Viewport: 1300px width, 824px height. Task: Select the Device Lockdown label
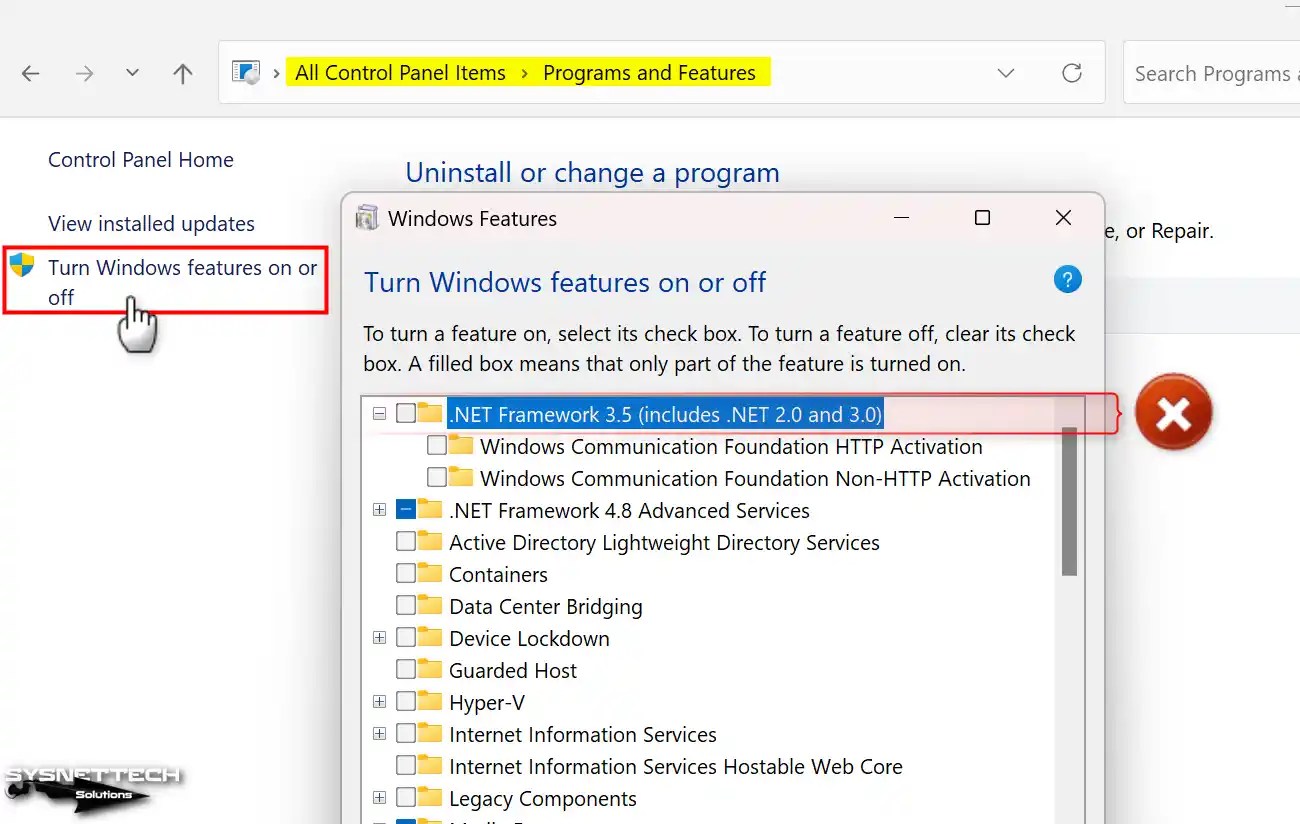coord(529,638)
